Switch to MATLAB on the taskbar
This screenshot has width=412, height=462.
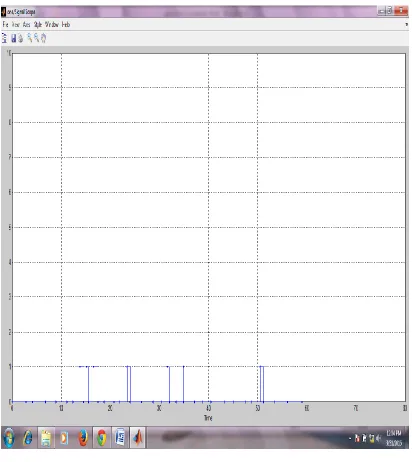coord(138,437)
